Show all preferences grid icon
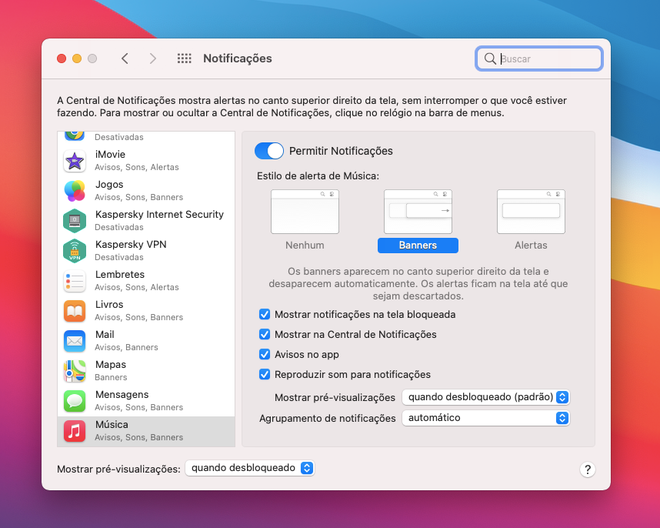 (184, 59)
